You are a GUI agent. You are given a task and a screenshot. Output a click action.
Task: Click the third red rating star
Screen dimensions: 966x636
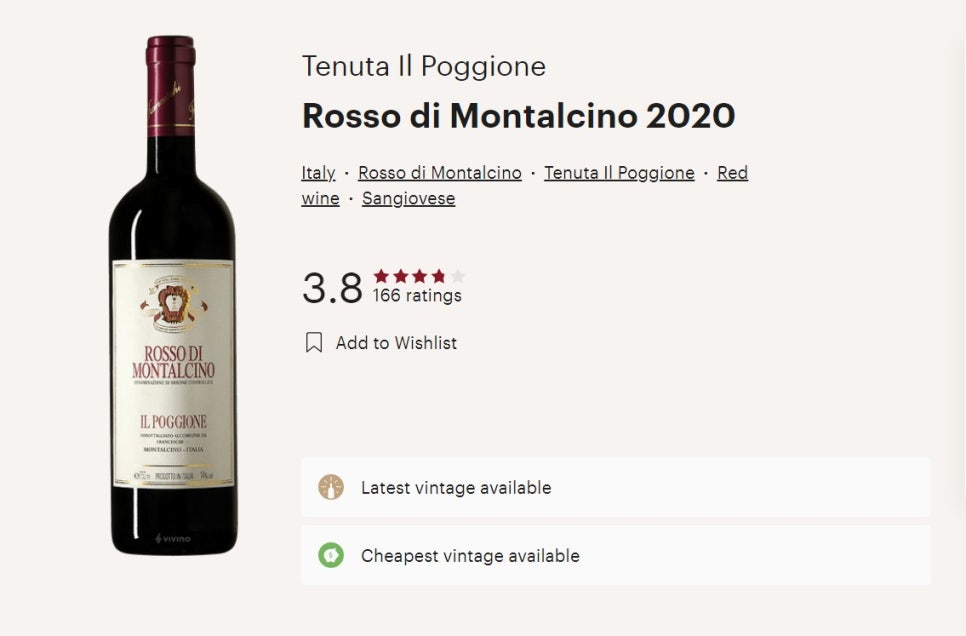click(420, 275)
